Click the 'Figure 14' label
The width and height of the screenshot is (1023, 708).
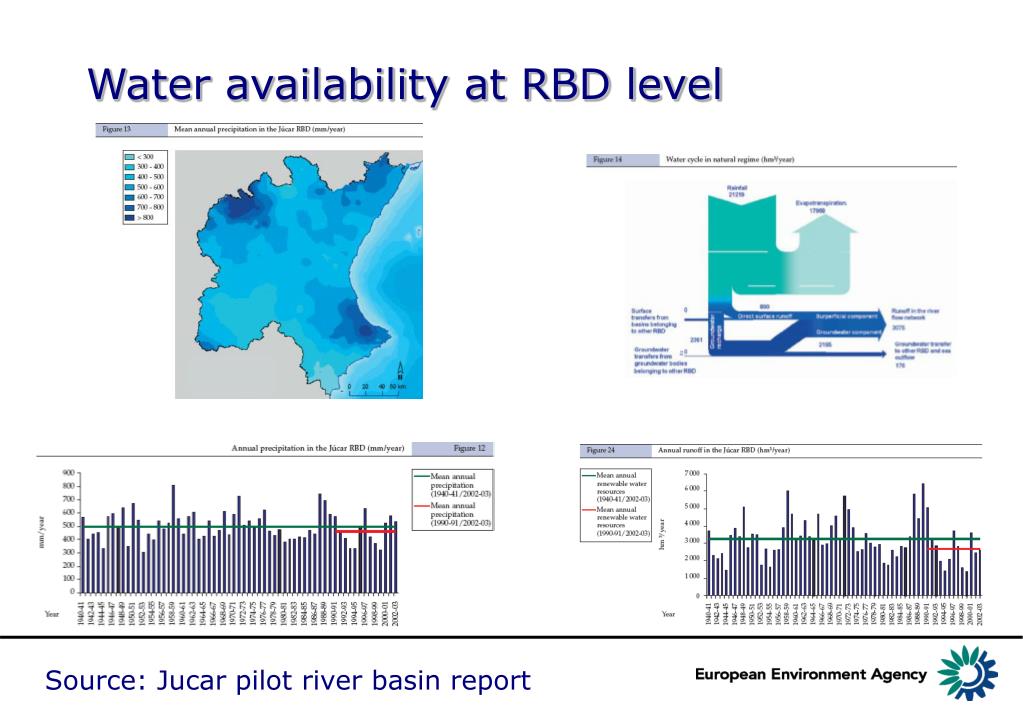click(x=607, y=159)
